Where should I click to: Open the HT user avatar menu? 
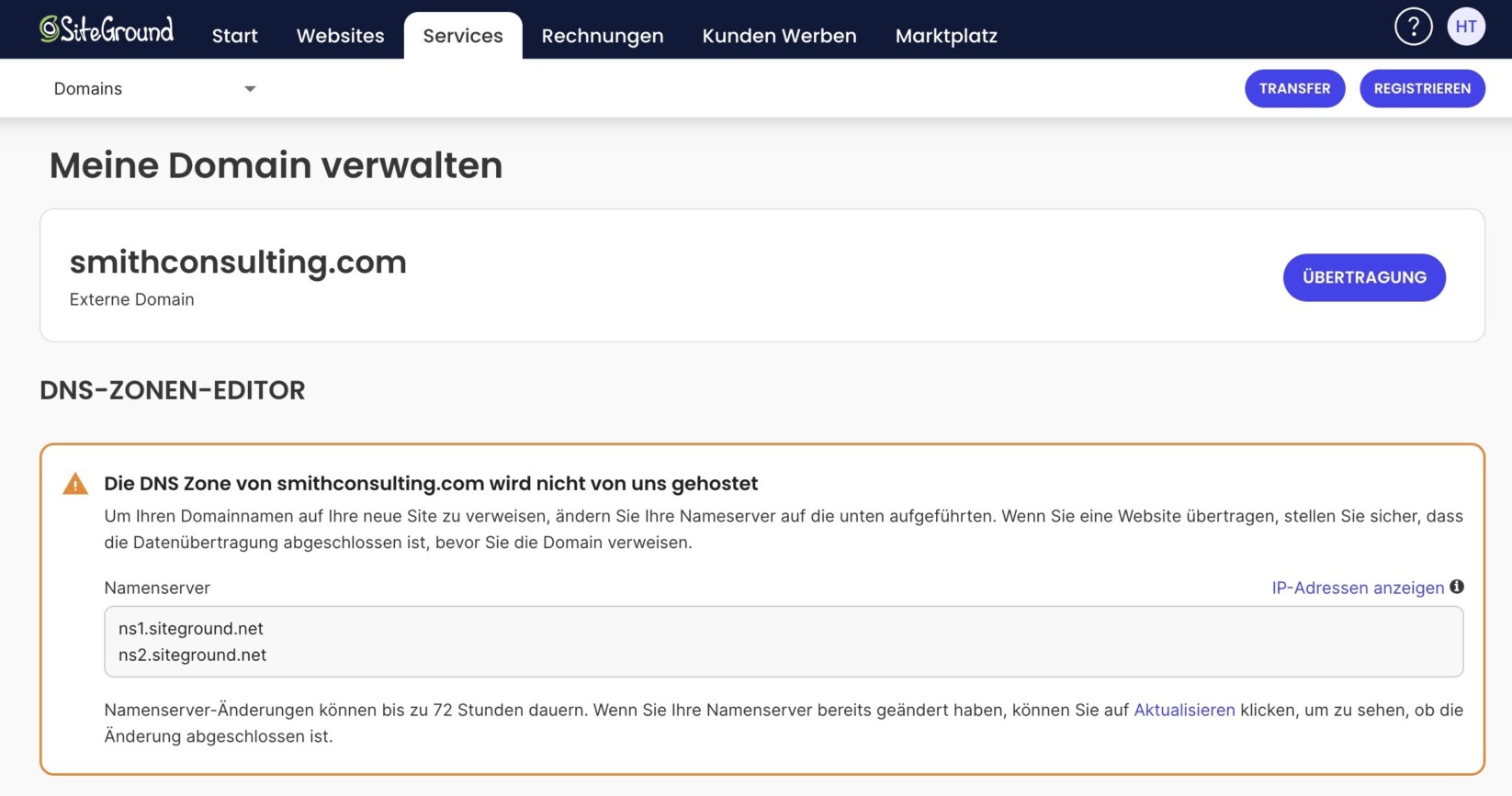coord(1466,27)
